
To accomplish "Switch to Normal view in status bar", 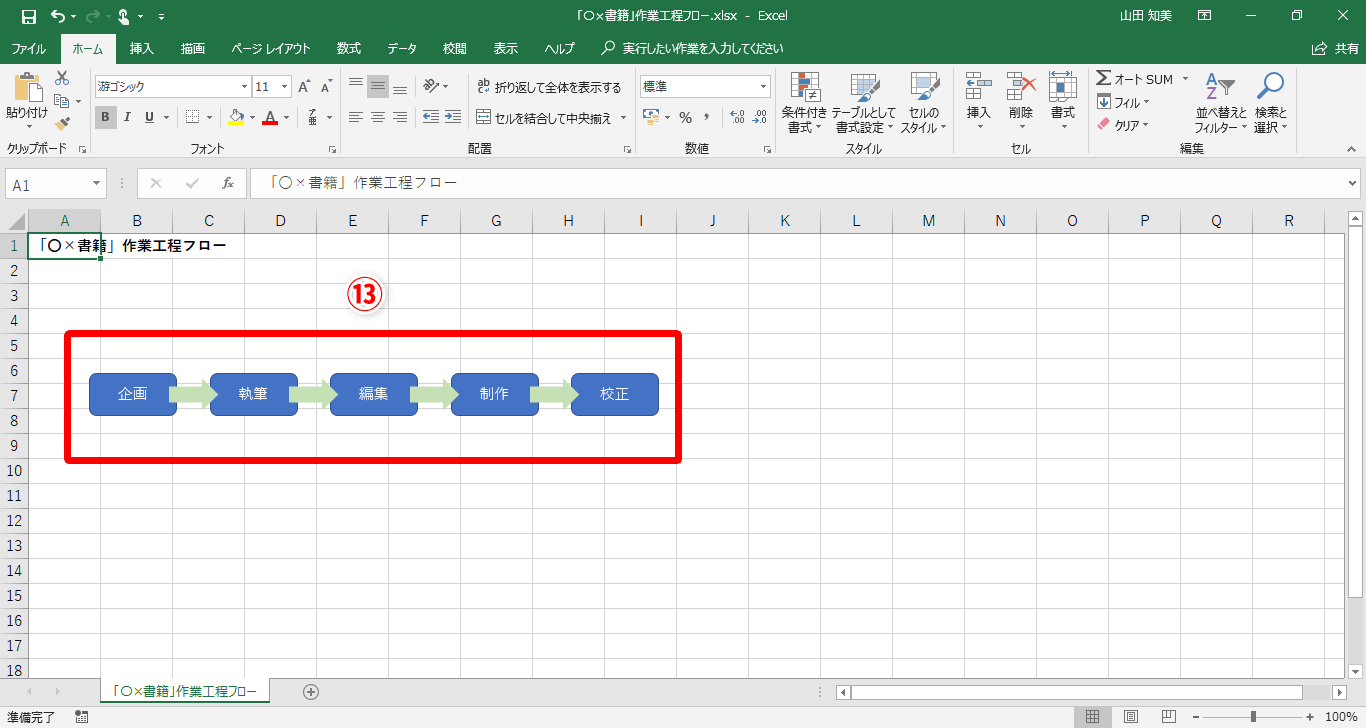I will click(x=1093, y=717).
